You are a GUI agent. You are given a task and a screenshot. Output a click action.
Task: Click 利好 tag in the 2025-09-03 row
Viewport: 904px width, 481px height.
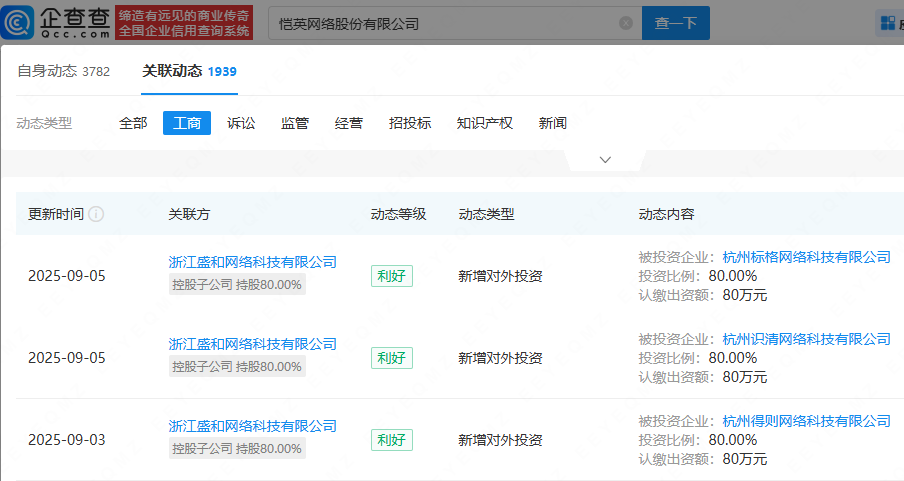pyautogui.click(x=391, y=440)
